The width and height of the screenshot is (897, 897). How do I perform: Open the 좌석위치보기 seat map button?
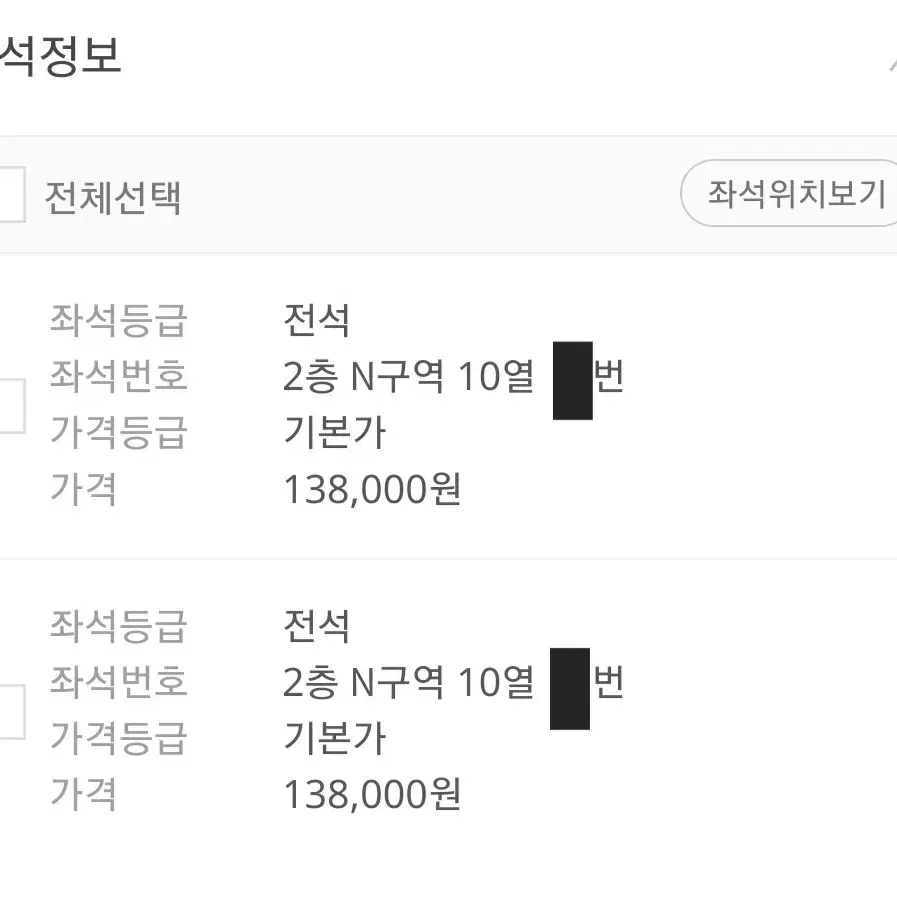point(788,193)
